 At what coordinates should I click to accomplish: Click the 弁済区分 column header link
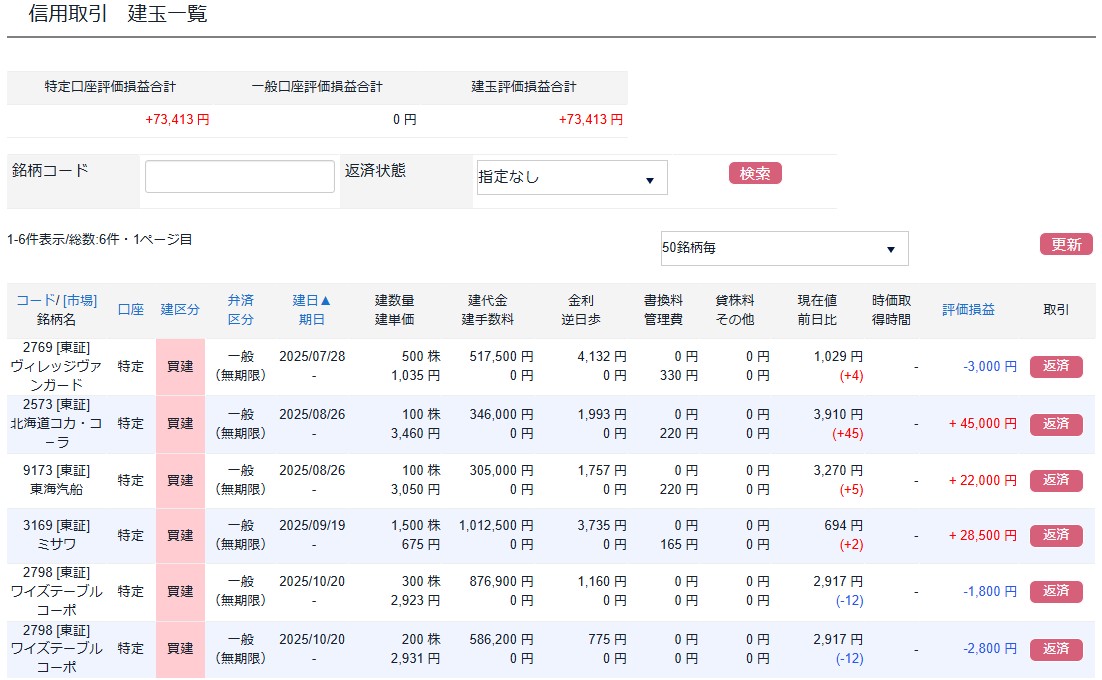[x=240, y=307]
